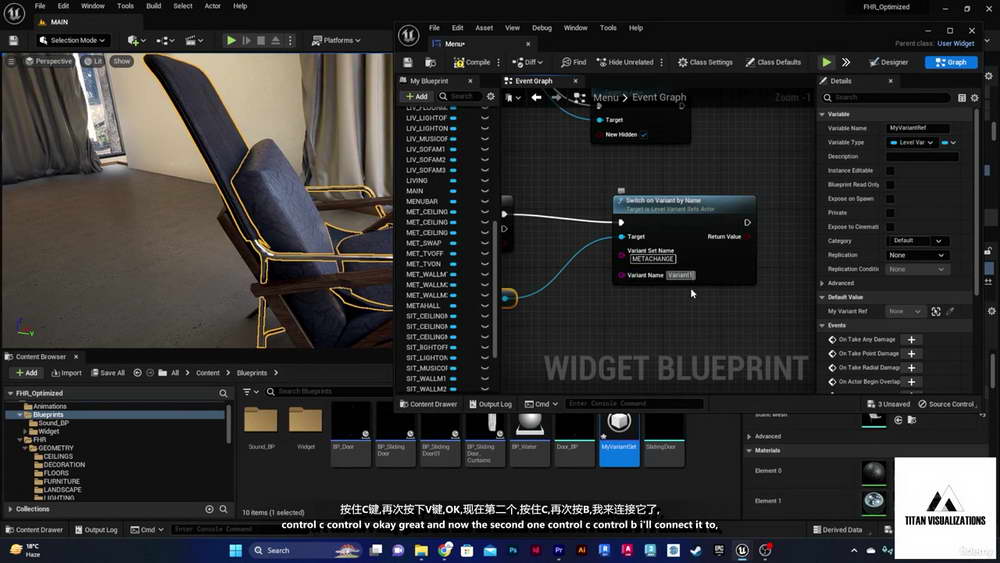Open Source Control status
The width and height of the screenshot is (1000, 563).
coord(946,404)
